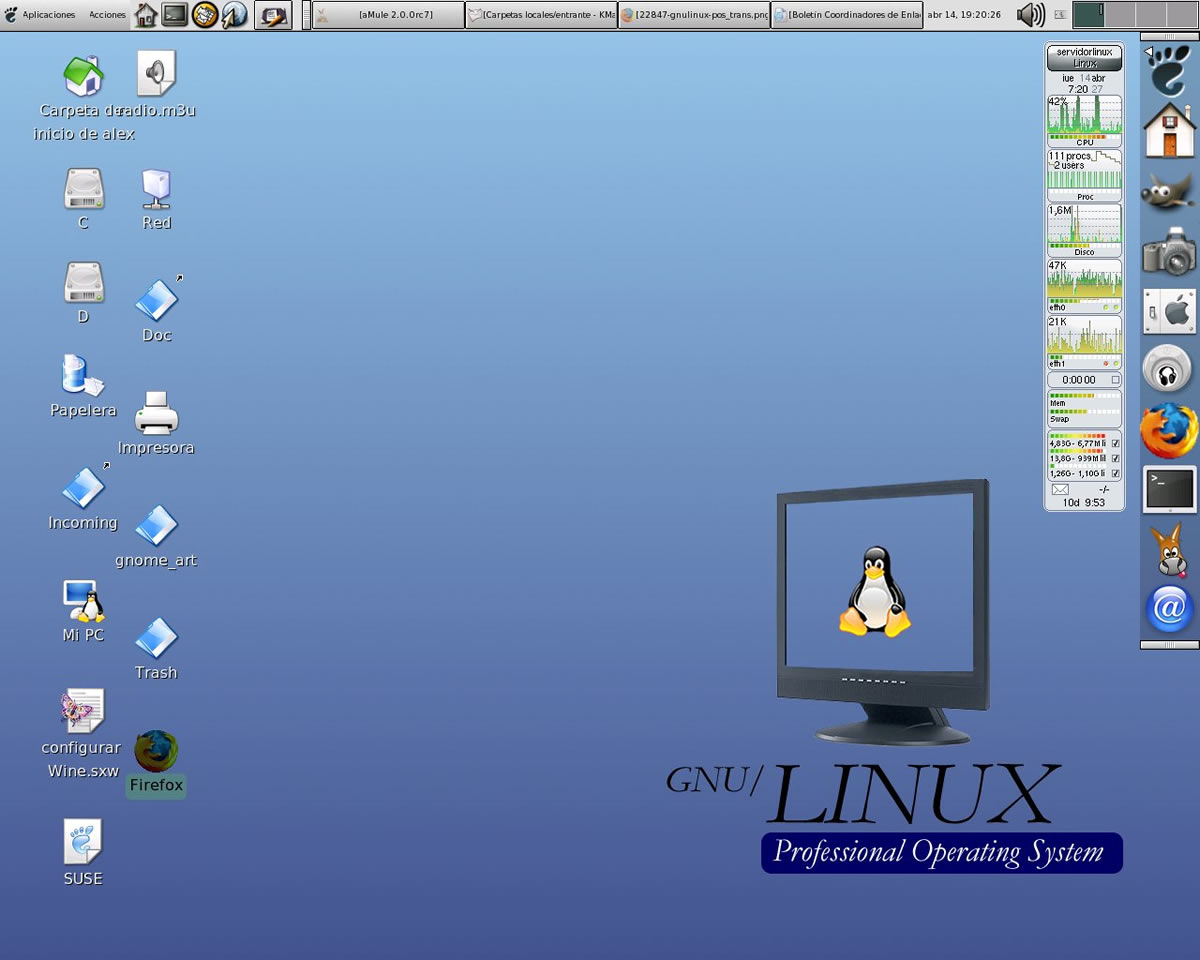
Task: Click the GNOME foot icon in the dock
Action: coord(1169,72)
